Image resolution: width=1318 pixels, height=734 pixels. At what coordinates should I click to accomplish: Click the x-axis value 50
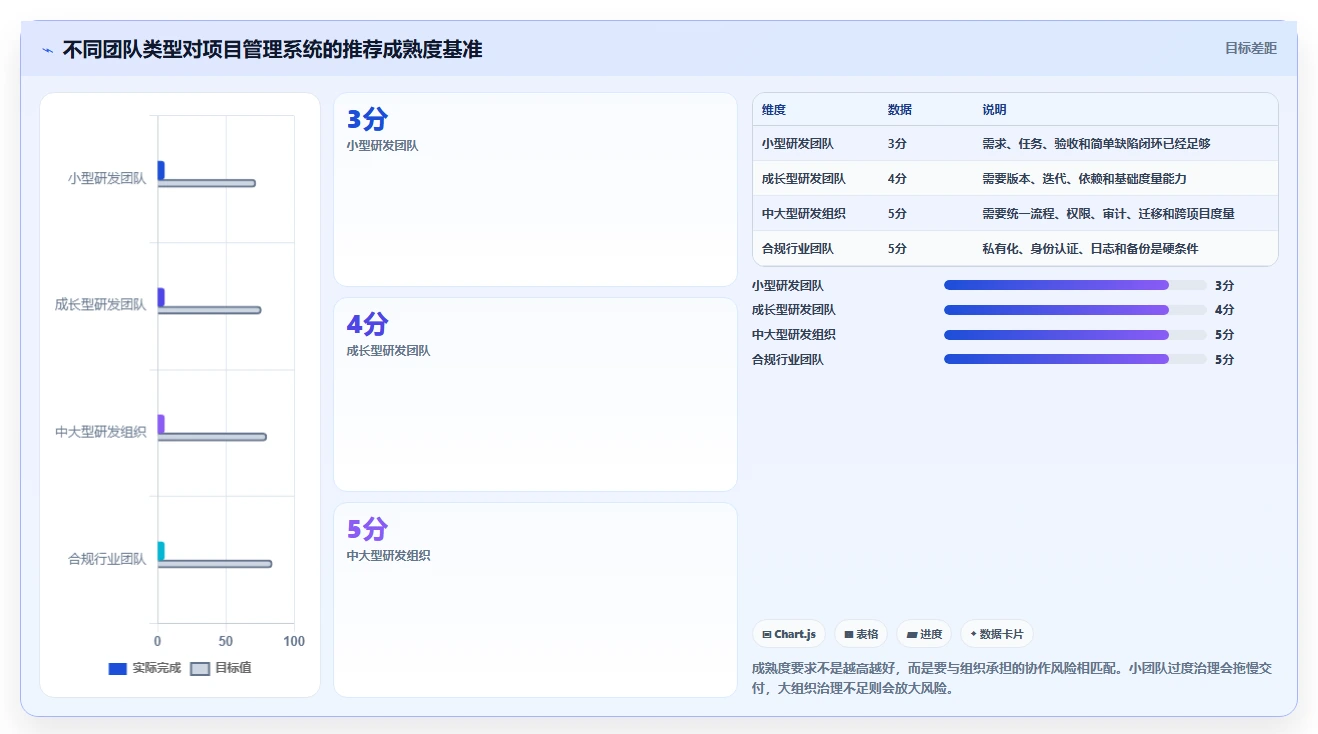tap(226, 641)
